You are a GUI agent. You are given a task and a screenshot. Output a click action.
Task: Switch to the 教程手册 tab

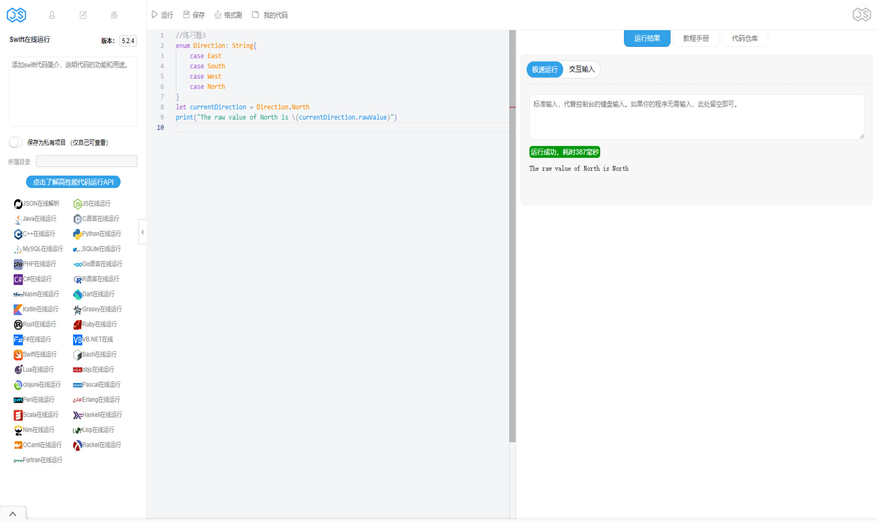[x=696, y=38]
